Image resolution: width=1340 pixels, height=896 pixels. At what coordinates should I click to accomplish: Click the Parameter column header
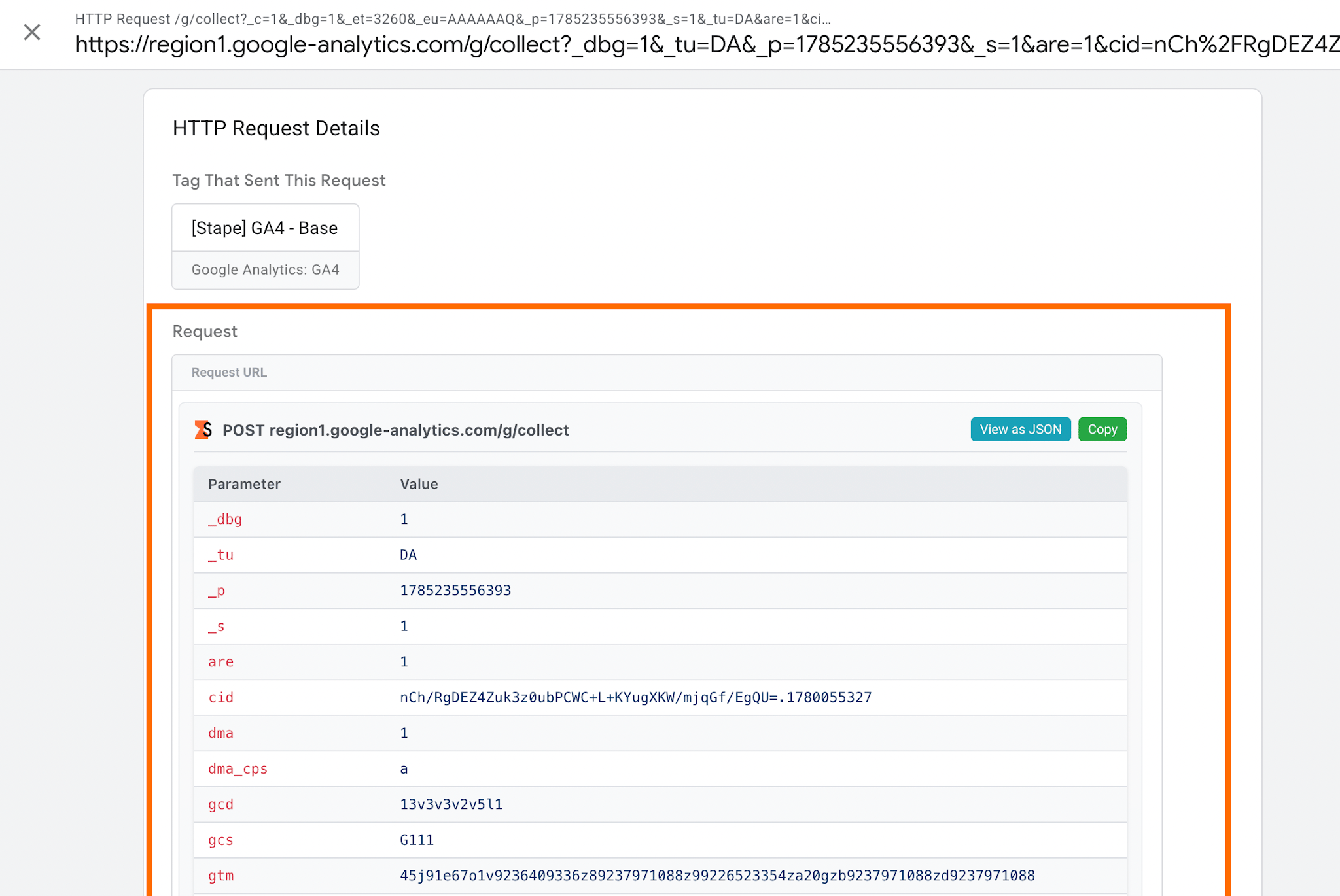244,484
